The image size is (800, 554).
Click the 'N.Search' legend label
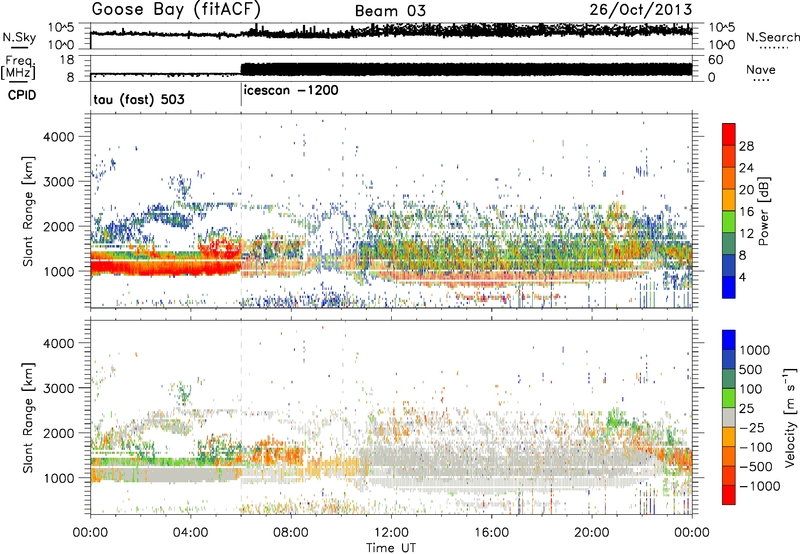point(773,37)
